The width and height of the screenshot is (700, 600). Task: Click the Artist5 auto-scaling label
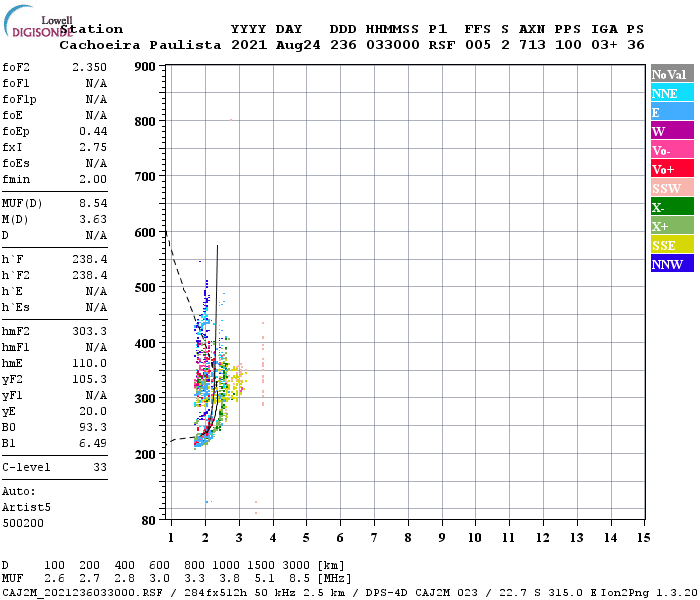point(23,507)
